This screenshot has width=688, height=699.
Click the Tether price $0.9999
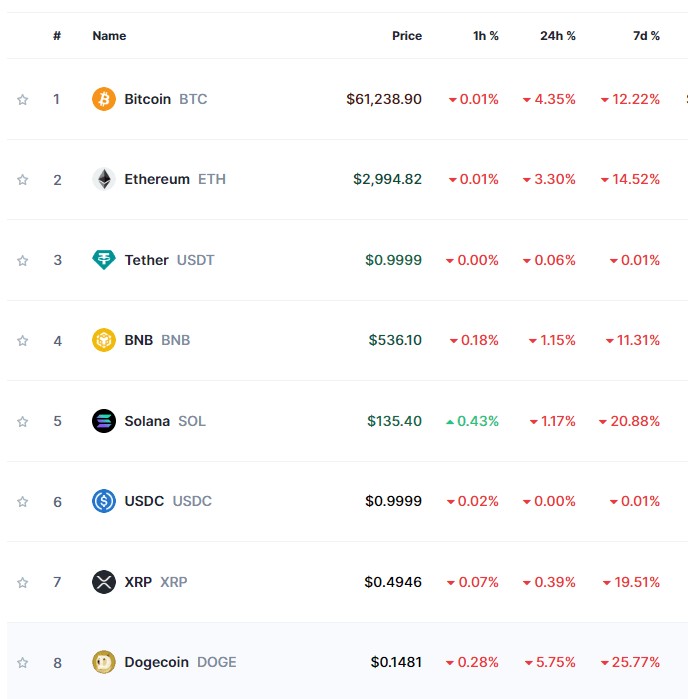(x=393, y=260)
